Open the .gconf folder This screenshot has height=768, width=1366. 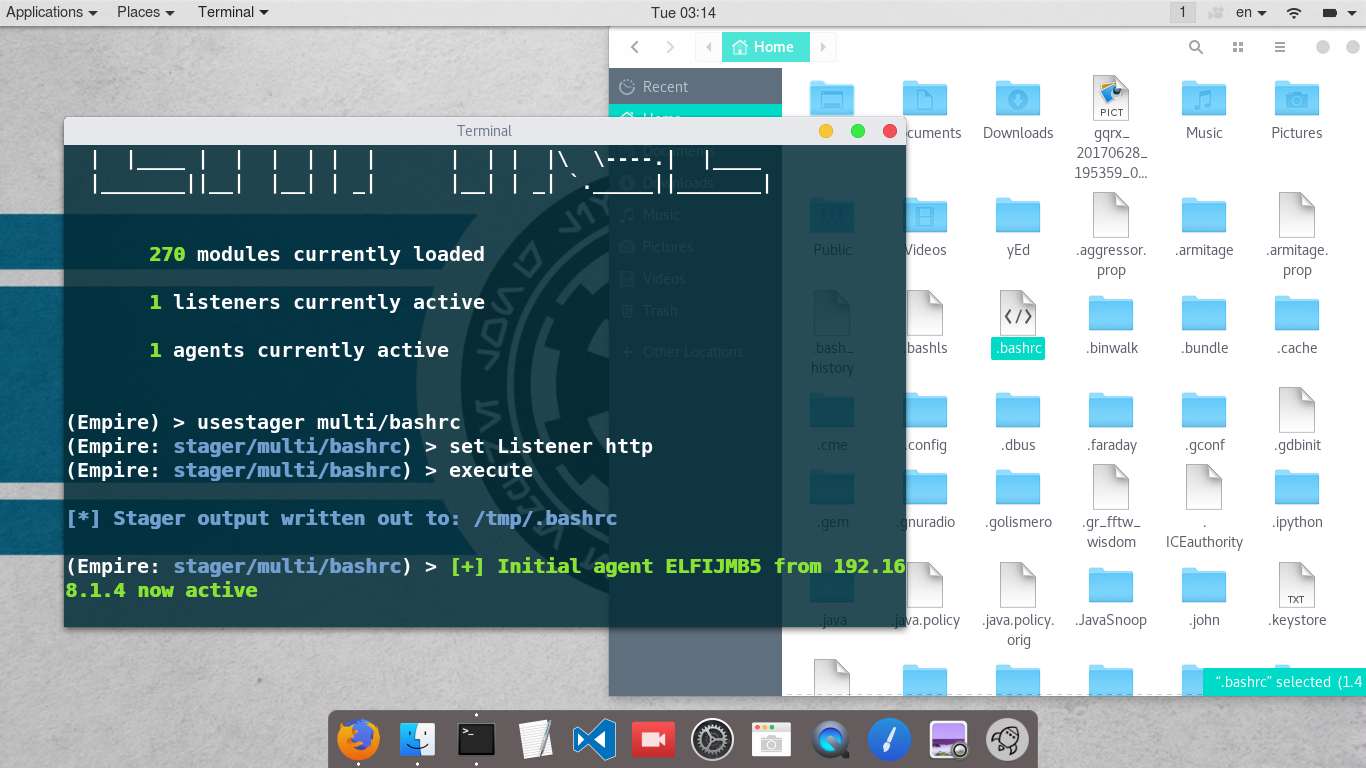pos(1204,410)
